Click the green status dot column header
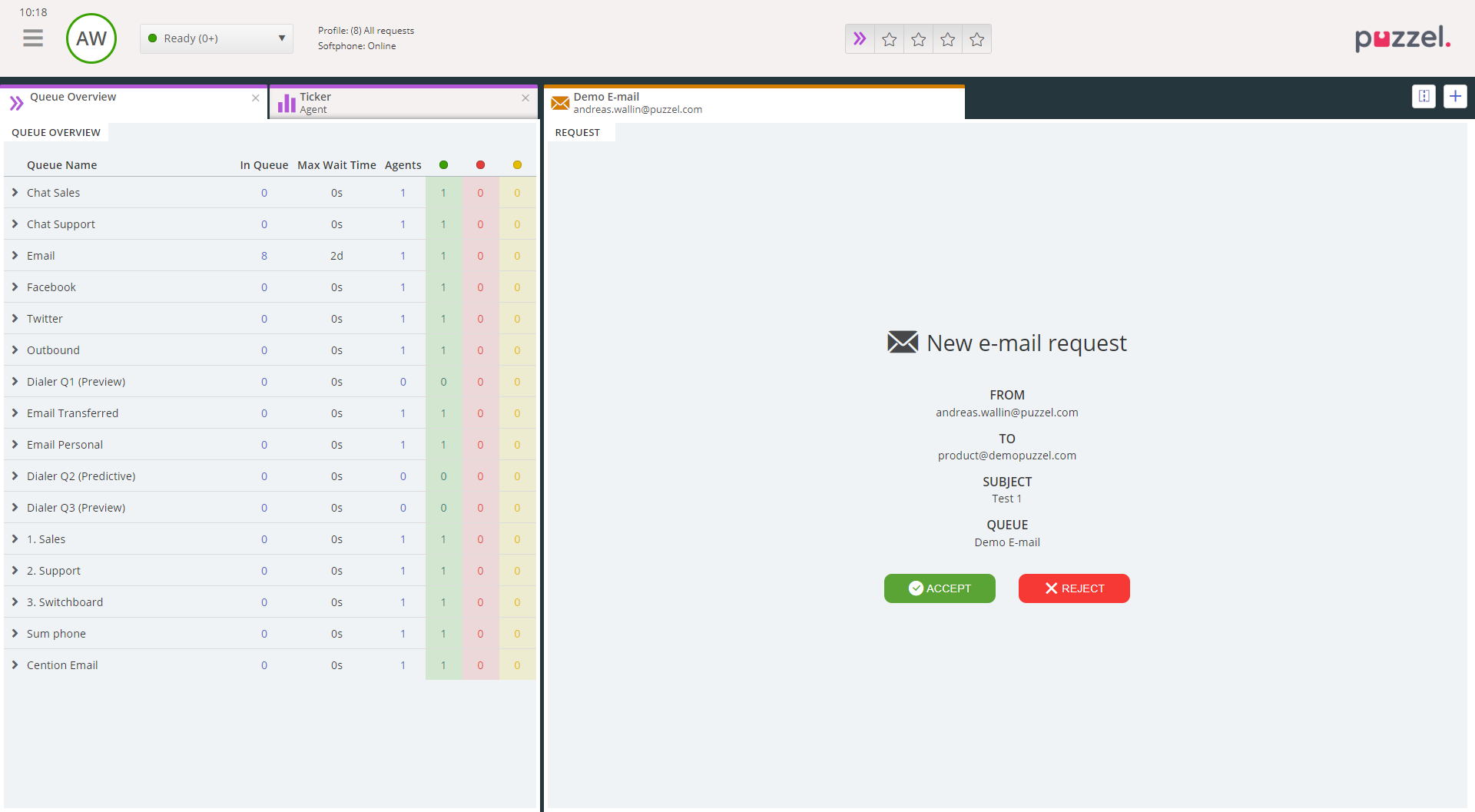 [443, 165]
